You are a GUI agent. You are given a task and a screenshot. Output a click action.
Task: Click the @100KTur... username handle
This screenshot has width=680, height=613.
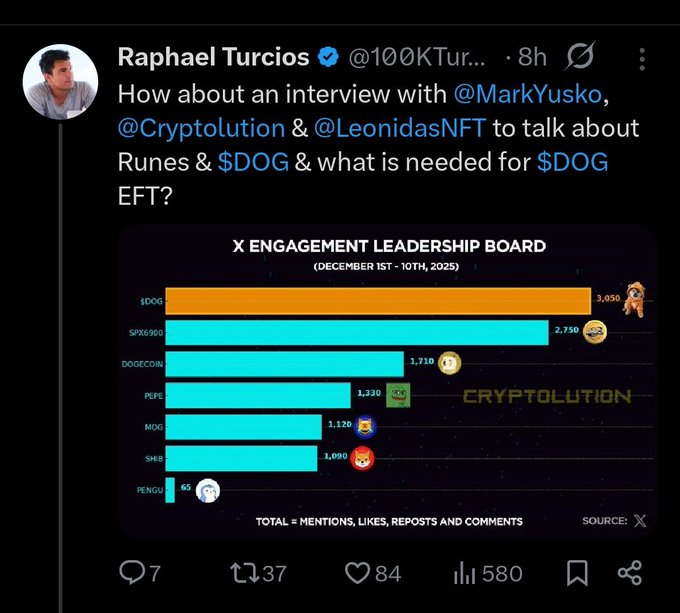click(x=417, y=58)
